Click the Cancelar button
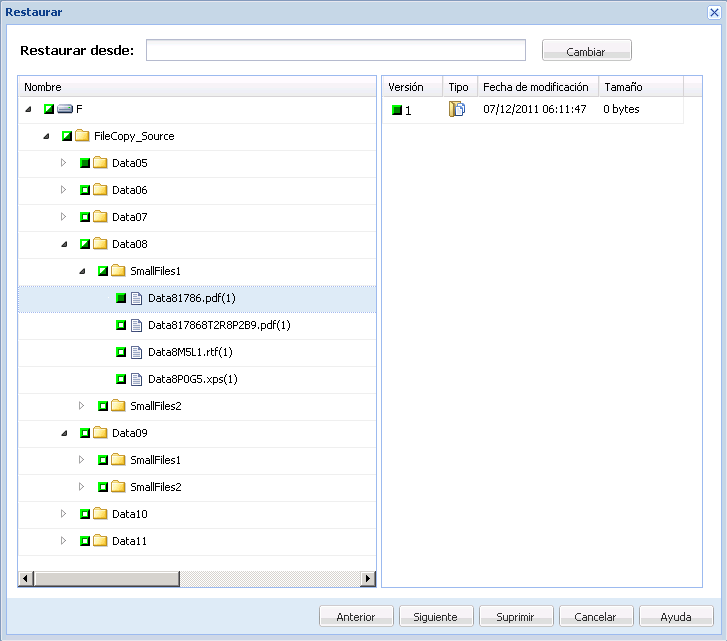Image resolution: width=727 pixels, height=641 pixels. 596,616
